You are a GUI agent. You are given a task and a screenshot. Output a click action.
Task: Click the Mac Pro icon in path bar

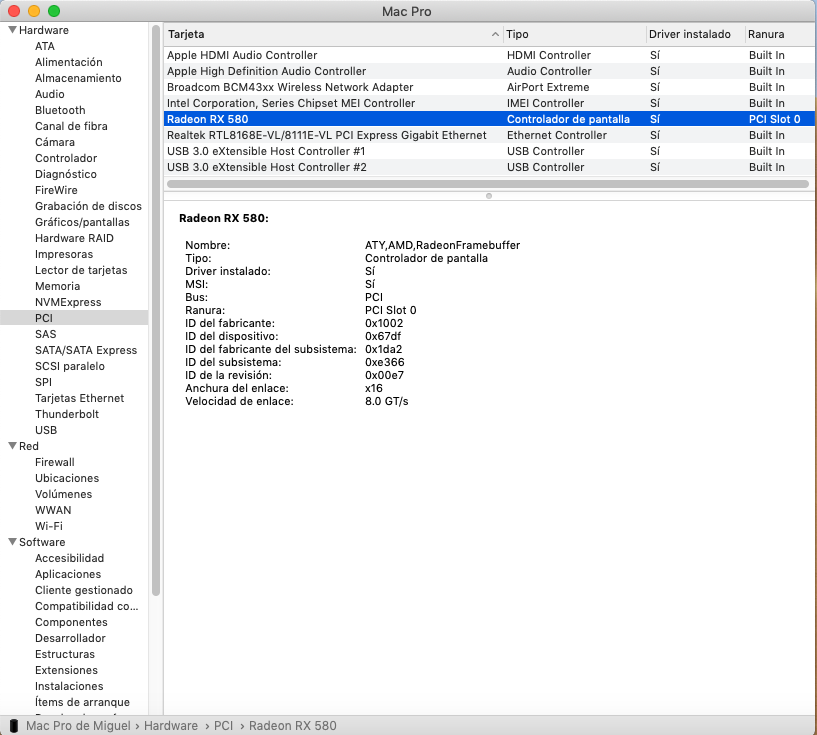pos(14,726)
